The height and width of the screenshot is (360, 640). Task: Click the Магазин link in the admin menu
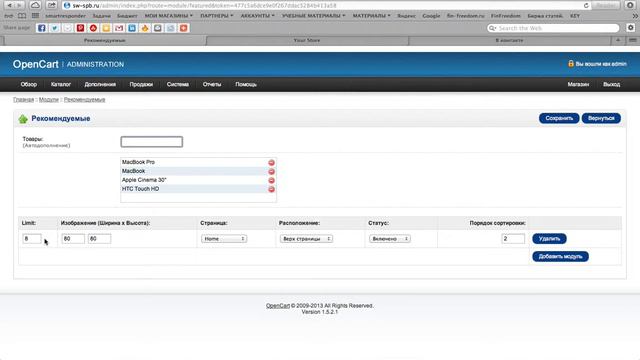coord(578,84)
